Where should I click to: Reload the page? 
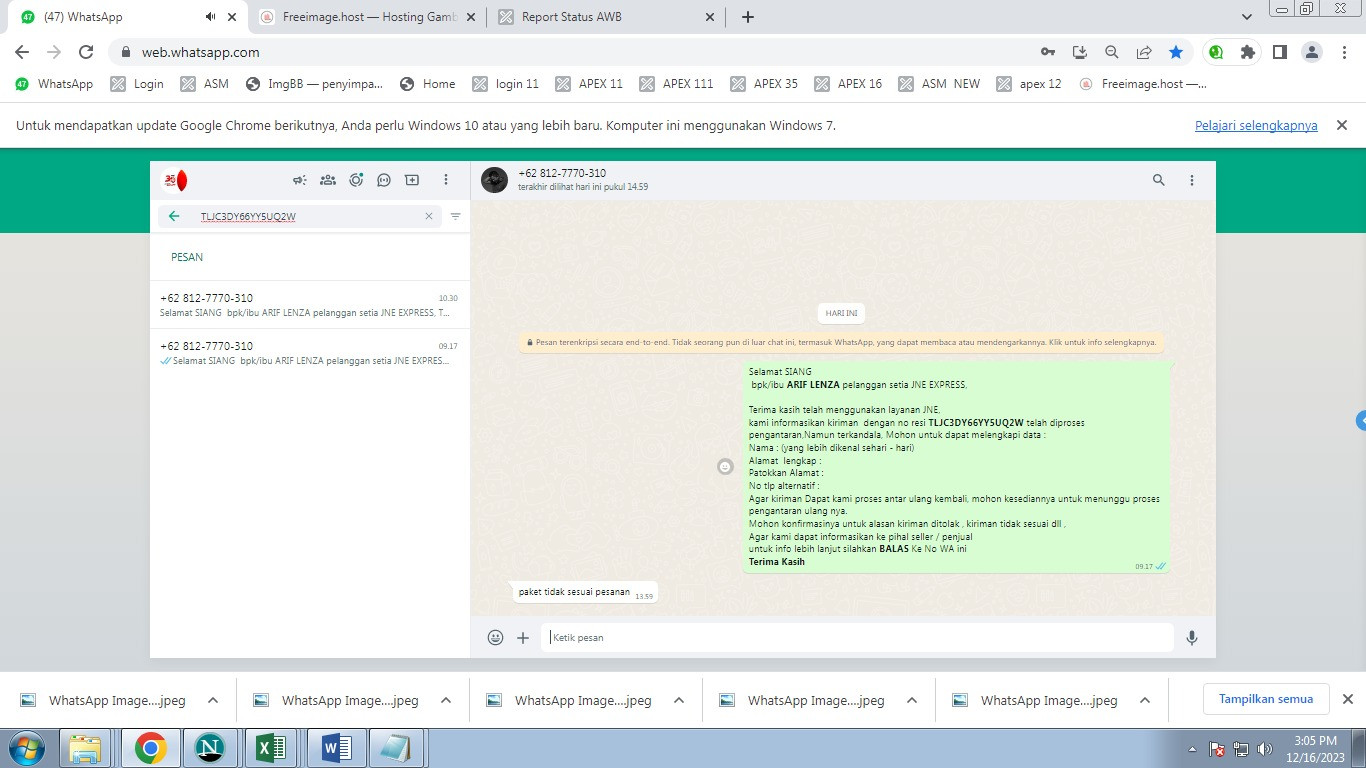click(86, 52)
